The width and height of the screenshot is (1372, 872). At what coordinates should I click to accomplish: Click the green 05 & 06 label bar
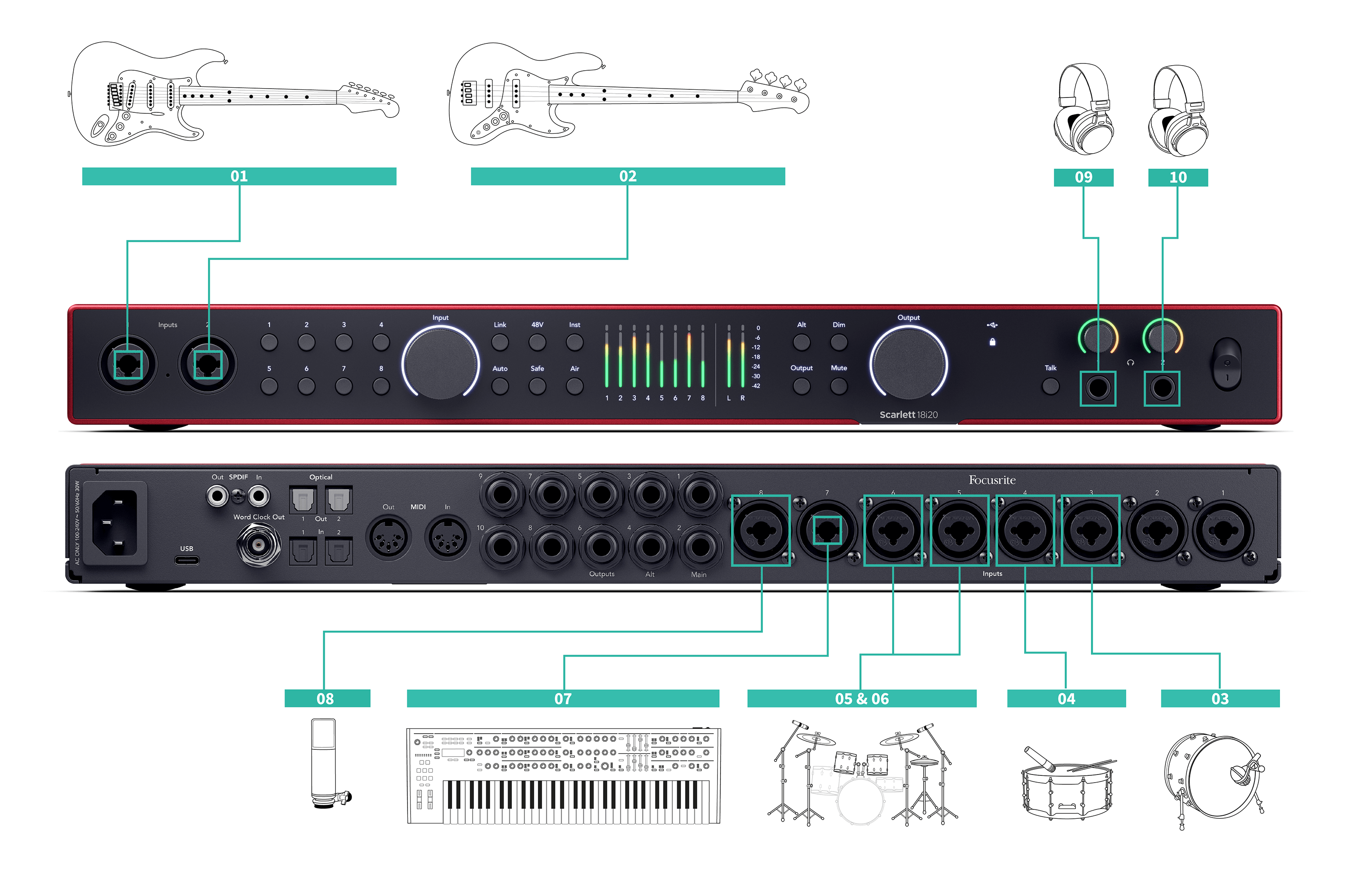coord(861,698)
